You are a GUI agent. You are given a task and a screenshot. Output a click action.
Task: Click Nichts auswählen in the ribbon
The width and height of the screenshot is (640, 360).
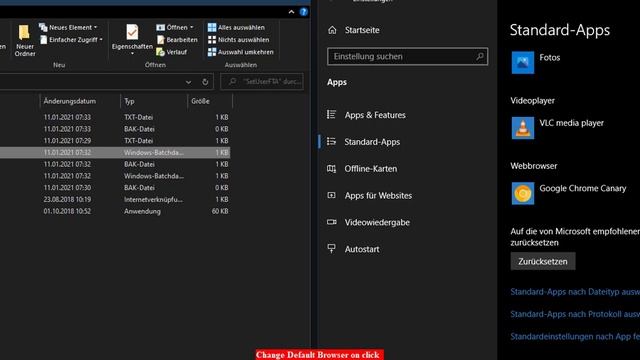(238, 40)
